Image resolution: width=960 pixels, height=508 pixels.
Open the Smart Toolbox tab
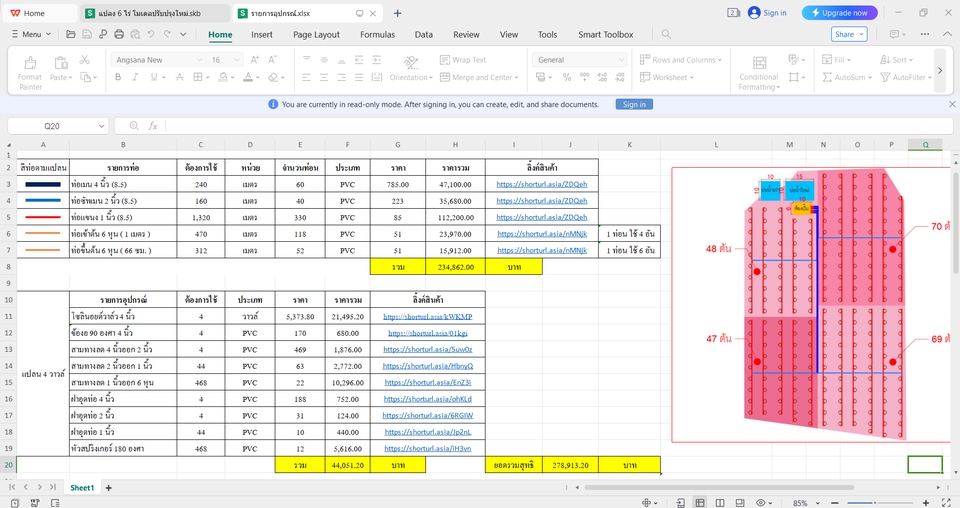click(x=606, y=35)
